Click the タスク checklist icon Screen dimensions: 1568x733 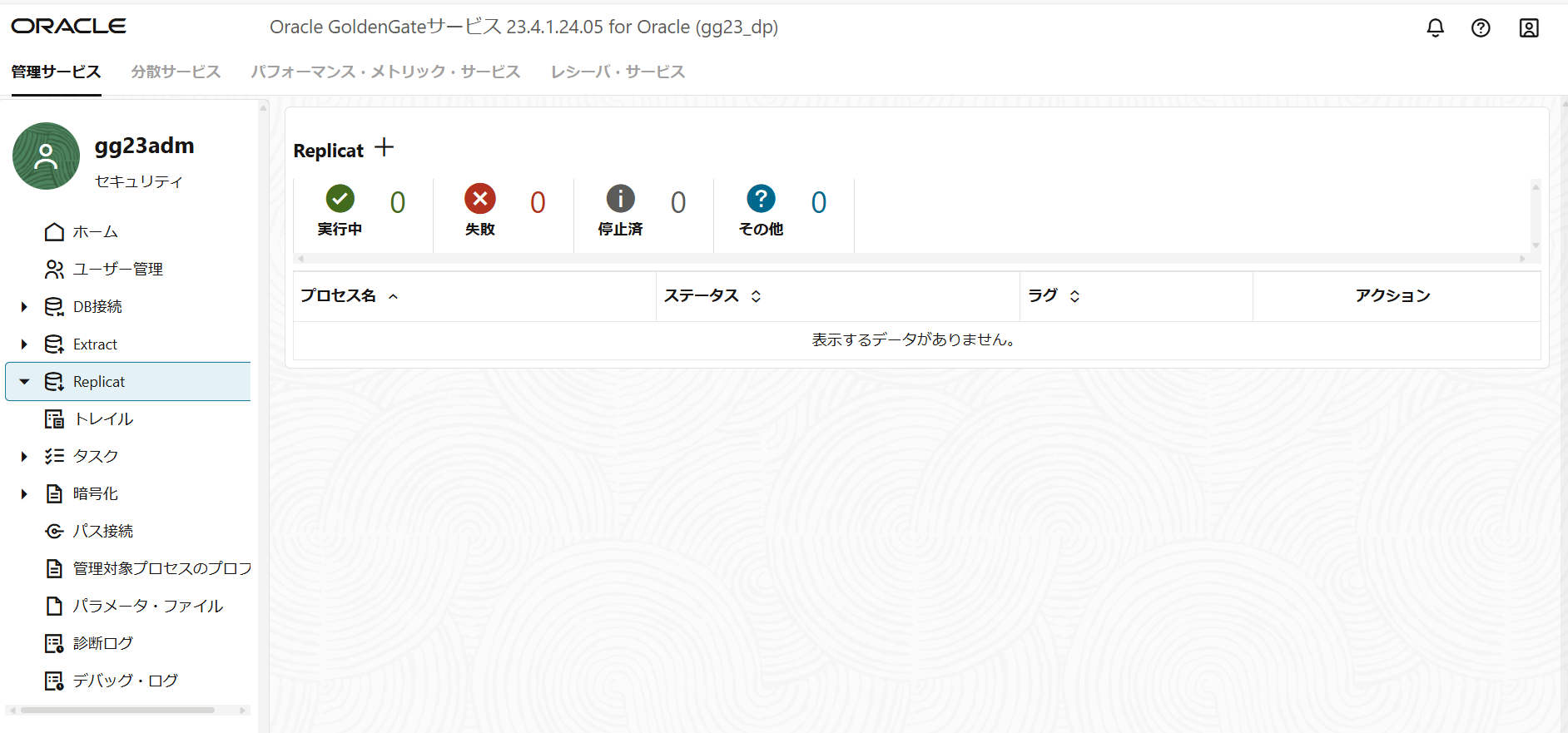coord(54,456)
